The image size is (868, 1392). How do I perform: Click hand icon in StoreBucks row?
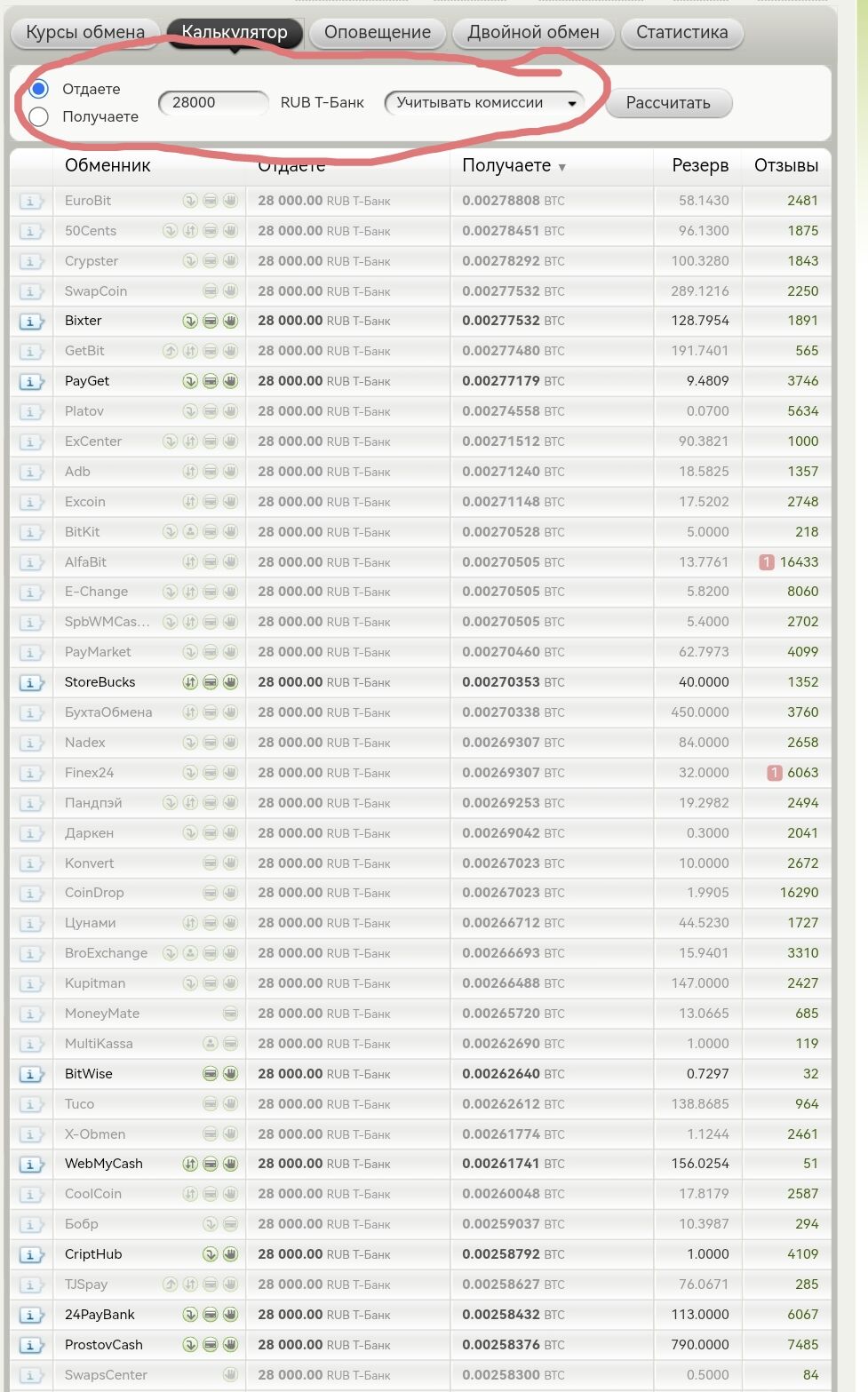pos(230,682)
